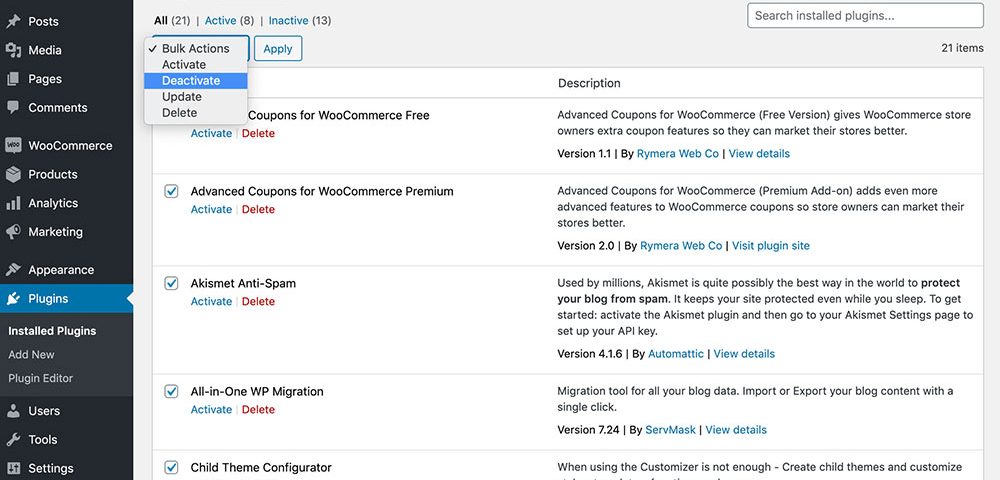
Task: View details for Advanced Coupons Free
Action: tap(759, 154)
